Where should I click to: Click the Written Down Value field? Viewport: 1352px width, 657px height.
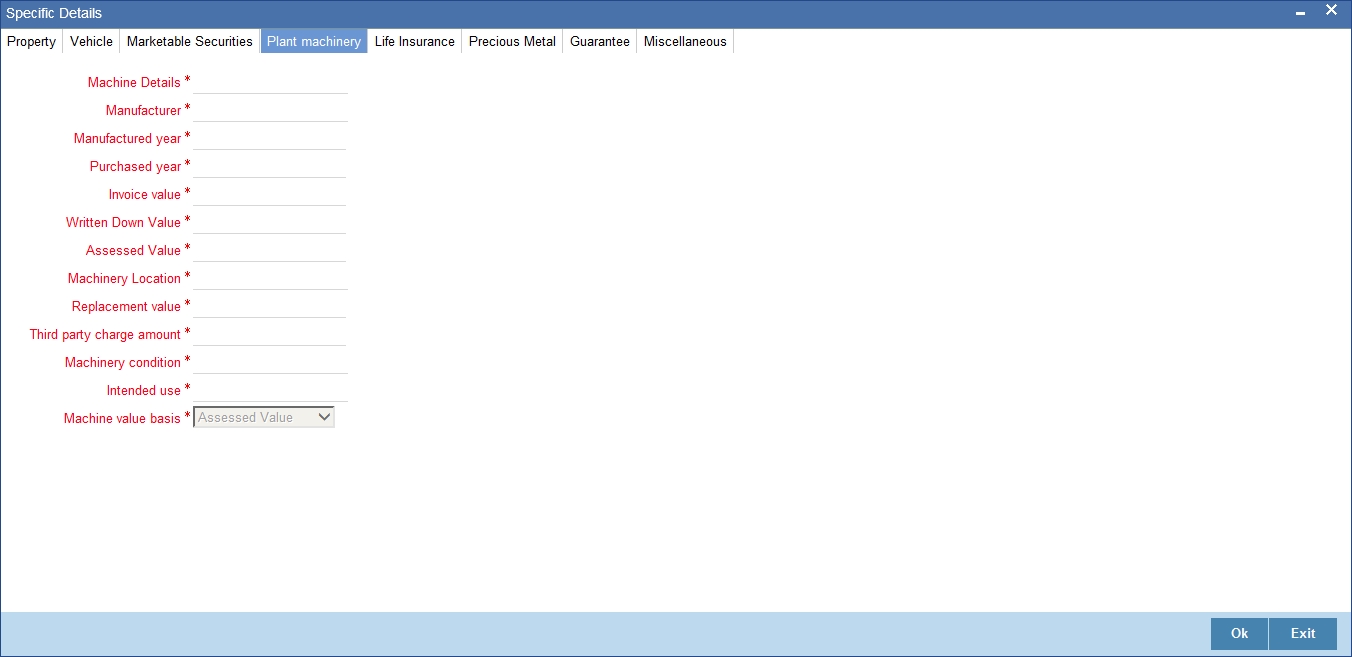(x=270, y=223)
